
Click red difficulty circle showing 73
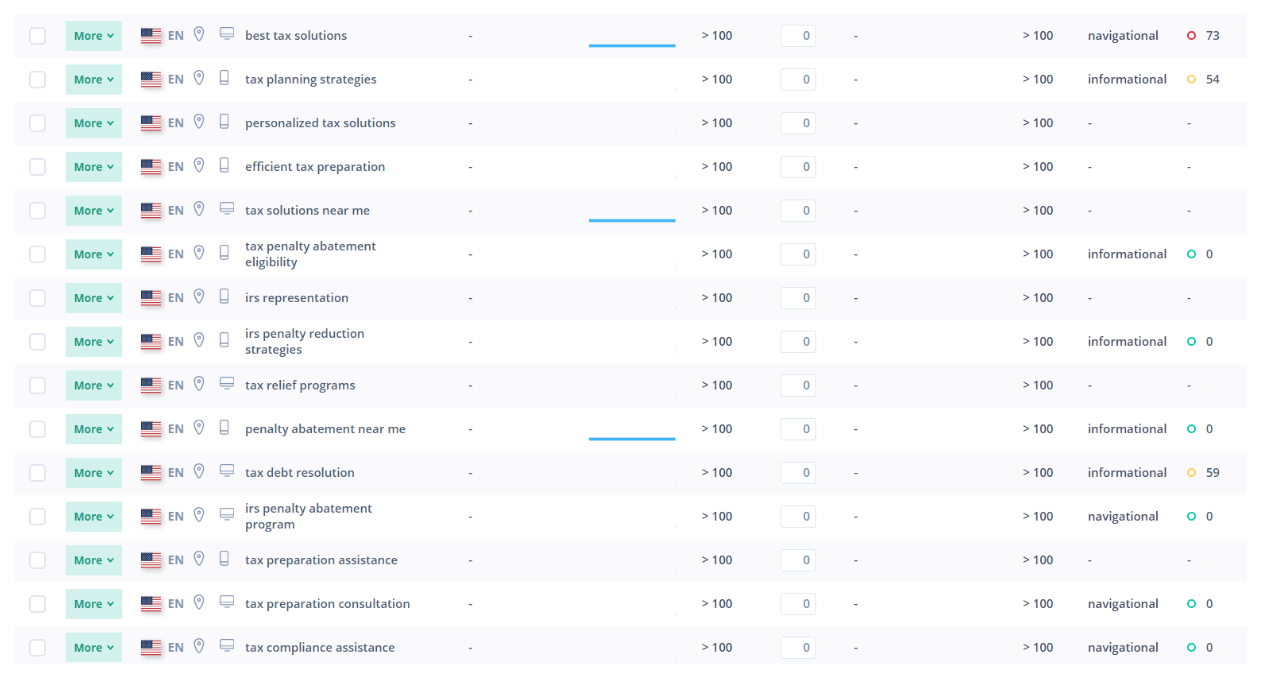click(1191, 36)
